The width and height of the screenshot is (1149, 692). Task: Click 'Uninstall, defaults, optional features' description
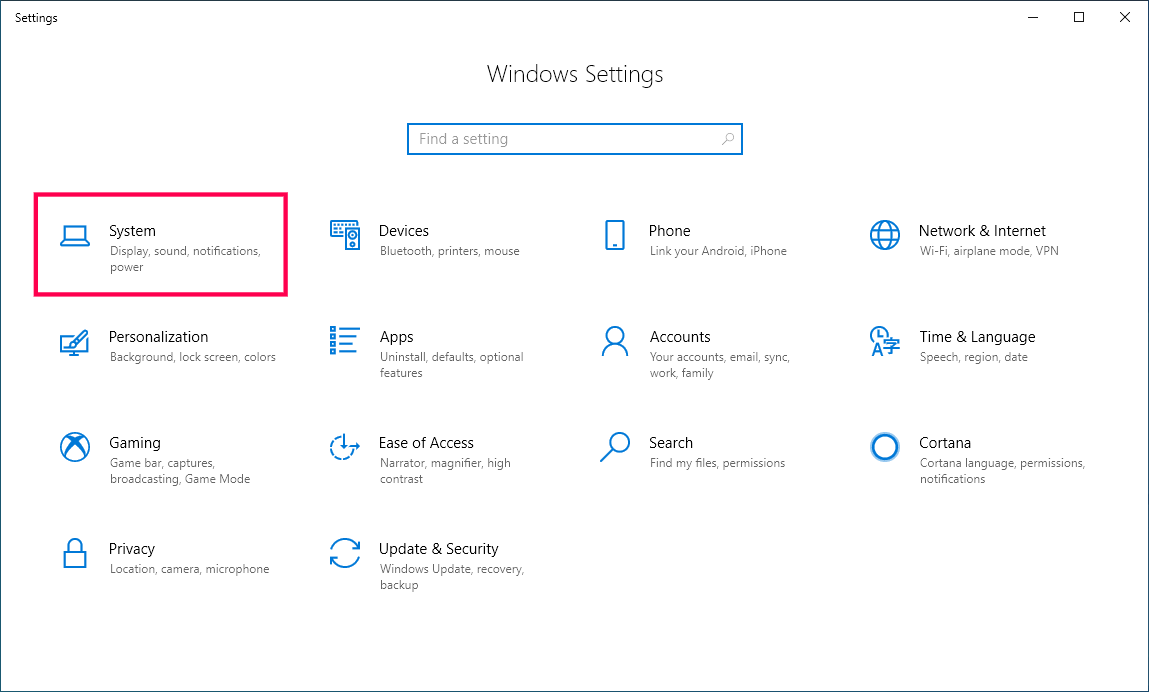pos(451,365)
